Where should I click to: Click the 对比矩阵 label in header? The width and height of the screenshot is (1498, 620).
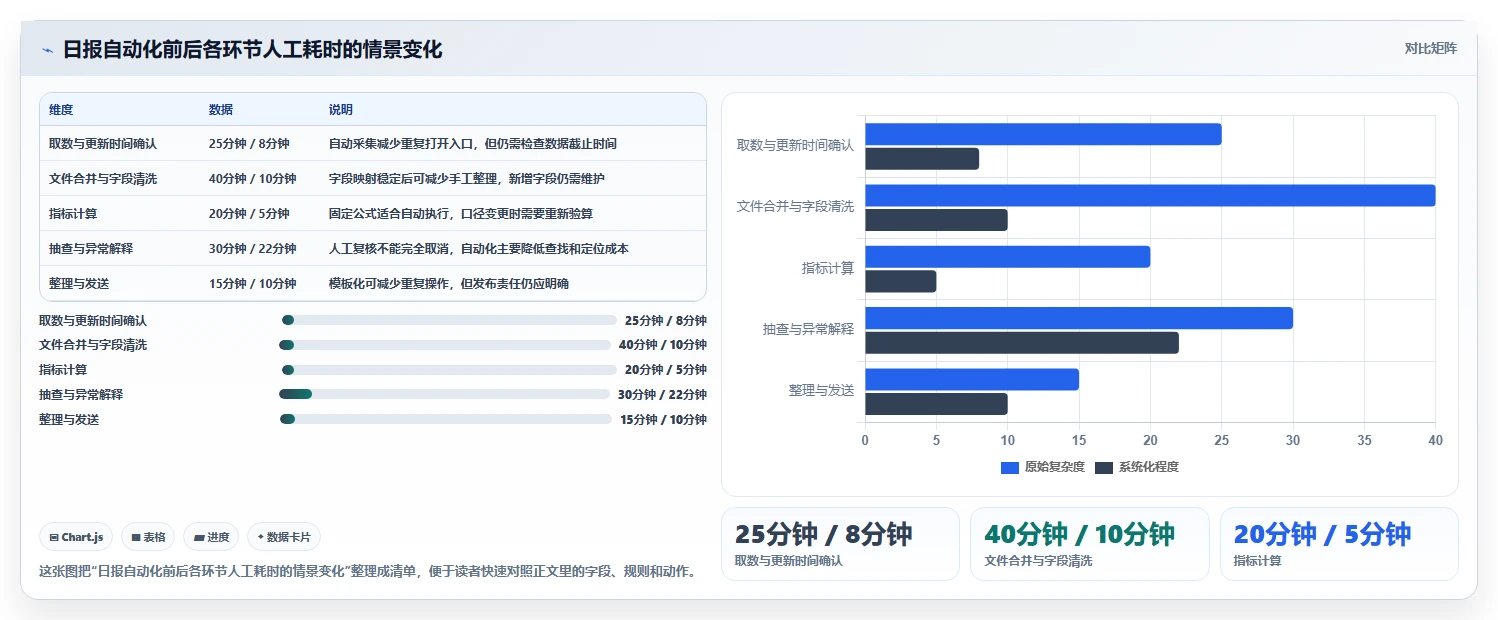pos(1431,48)
